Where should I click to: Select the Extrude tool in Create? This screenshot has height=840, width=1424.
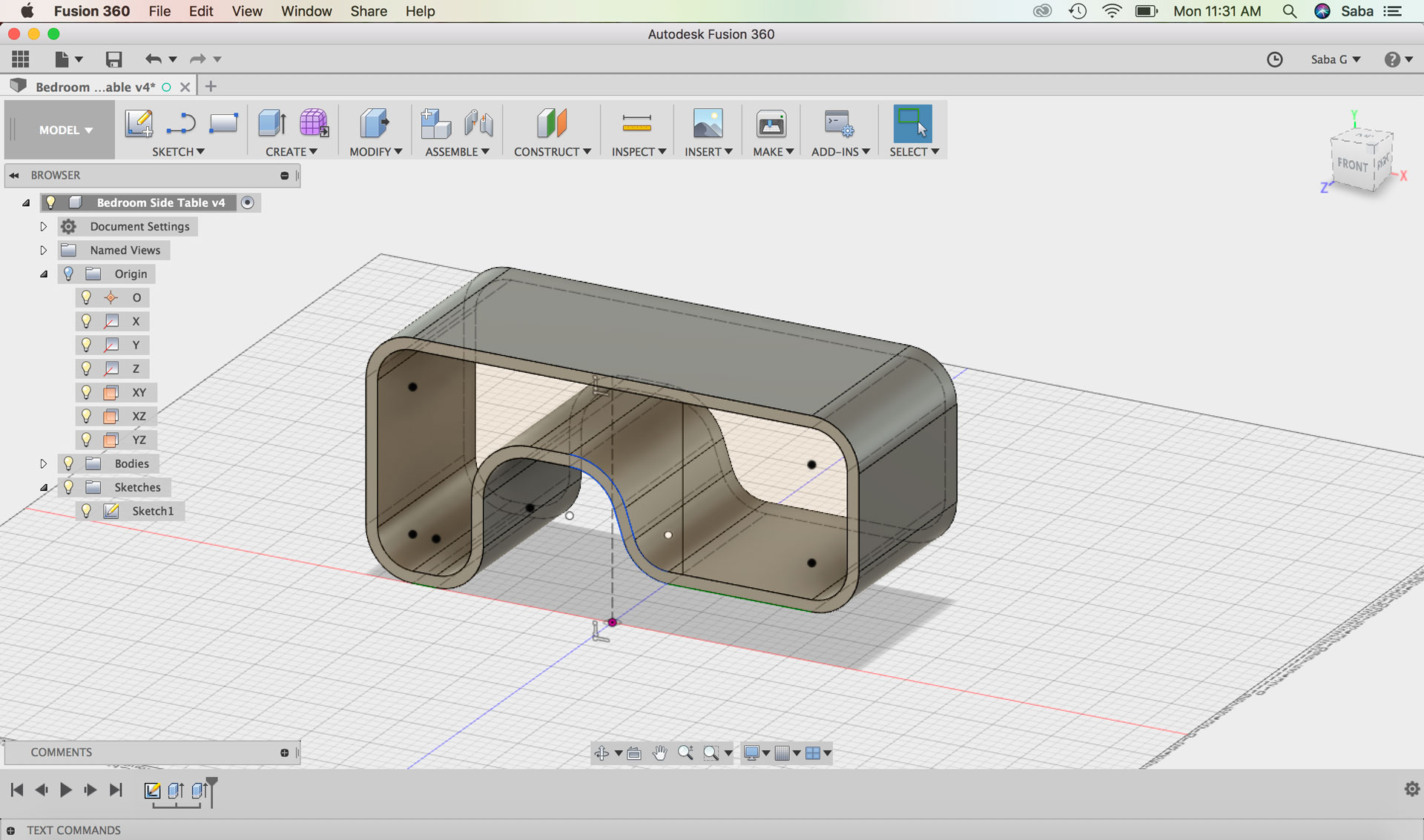click(272, 123)
